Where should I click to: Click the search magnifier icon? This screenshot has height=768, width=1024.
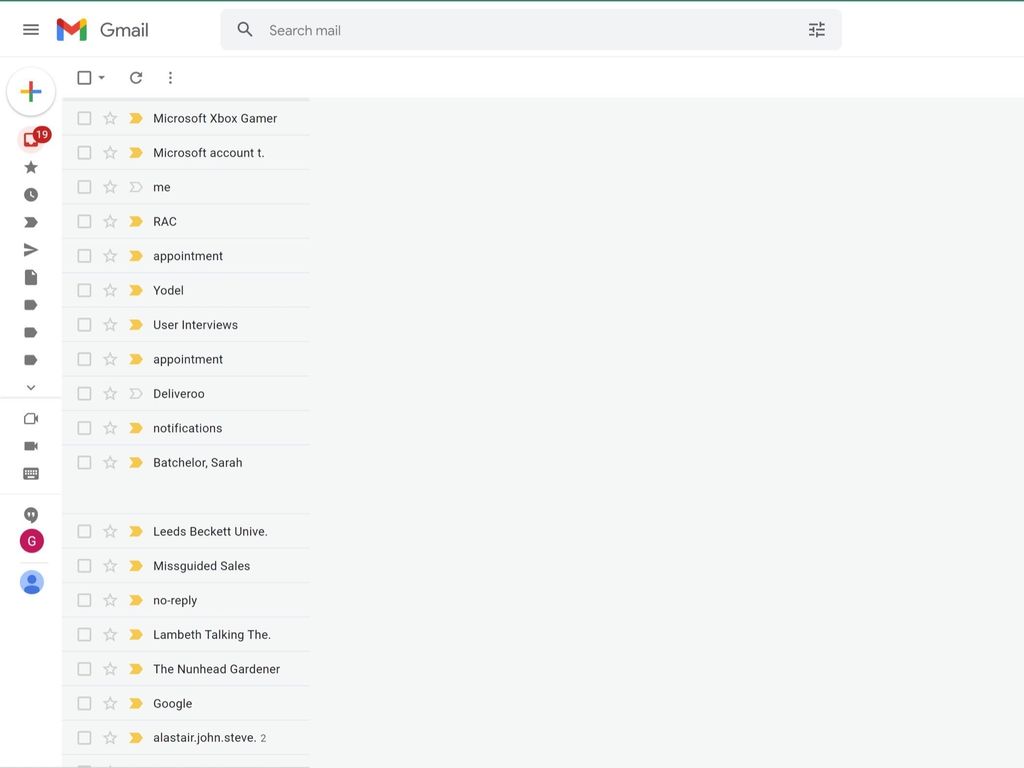point(245,29)
